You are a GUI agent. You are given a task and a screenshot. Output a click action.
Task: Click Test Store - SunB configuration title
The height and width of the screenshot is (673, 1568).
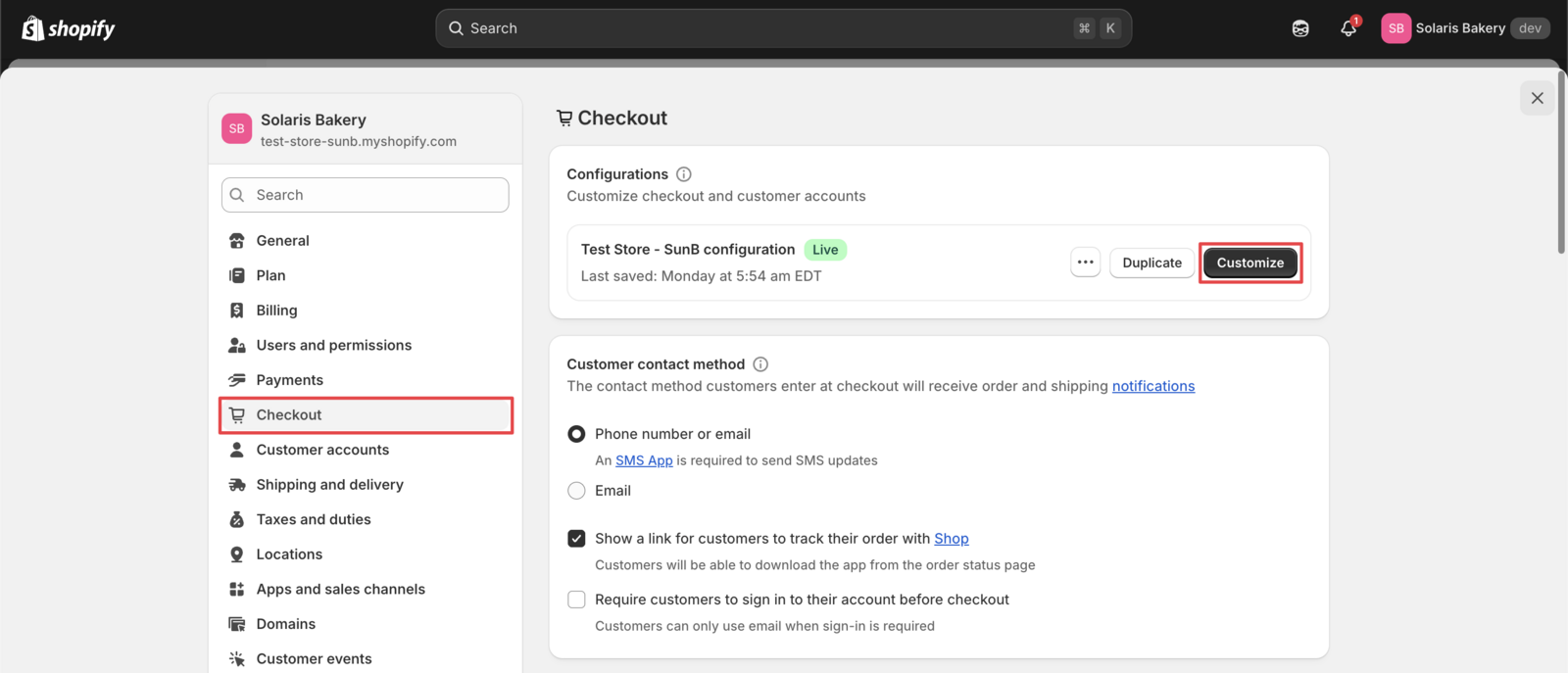click(688, 250)
